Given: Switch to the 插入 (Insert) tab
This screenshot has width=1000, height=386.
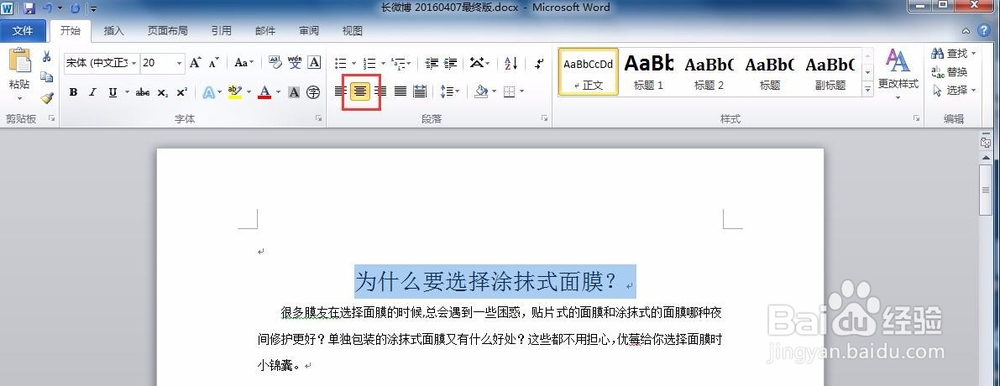Looking at the screenshot, I should pyautogui.click(x=114, y=31).
